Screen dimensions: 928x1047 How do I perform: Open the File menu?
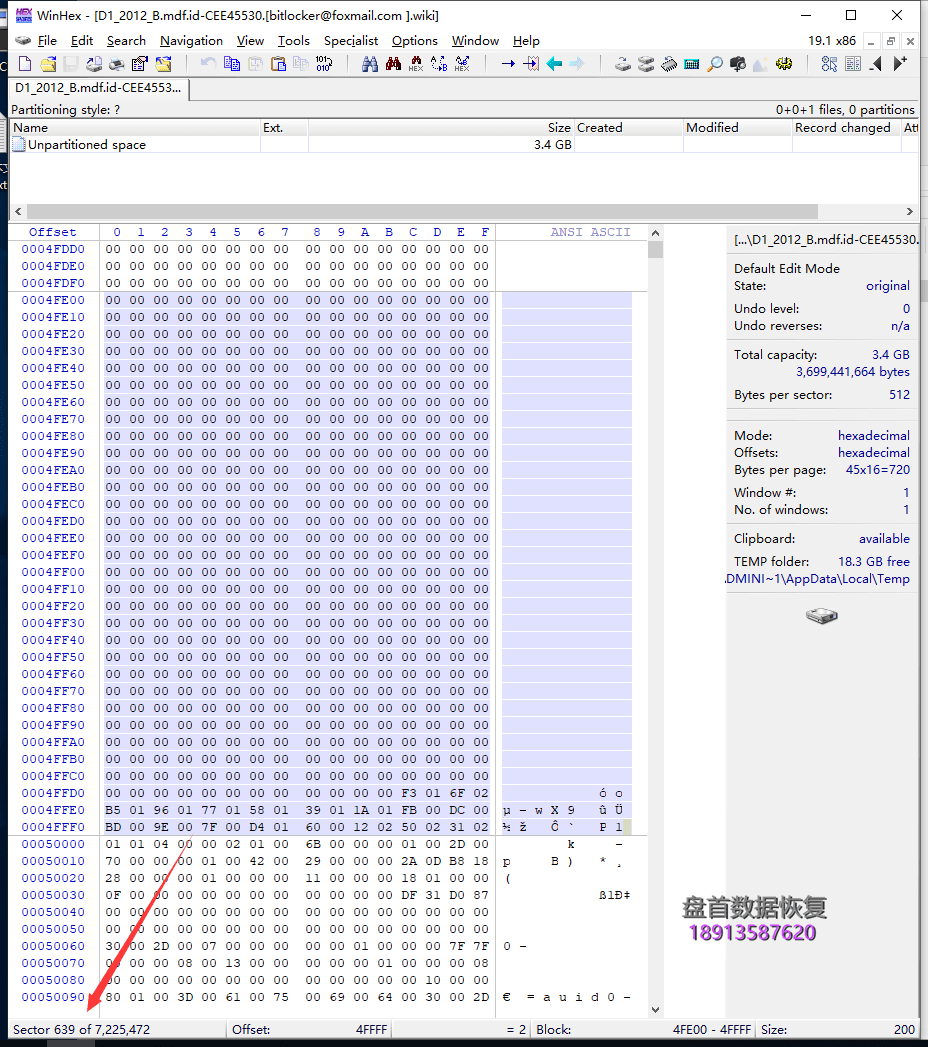(x=47, y=41)
